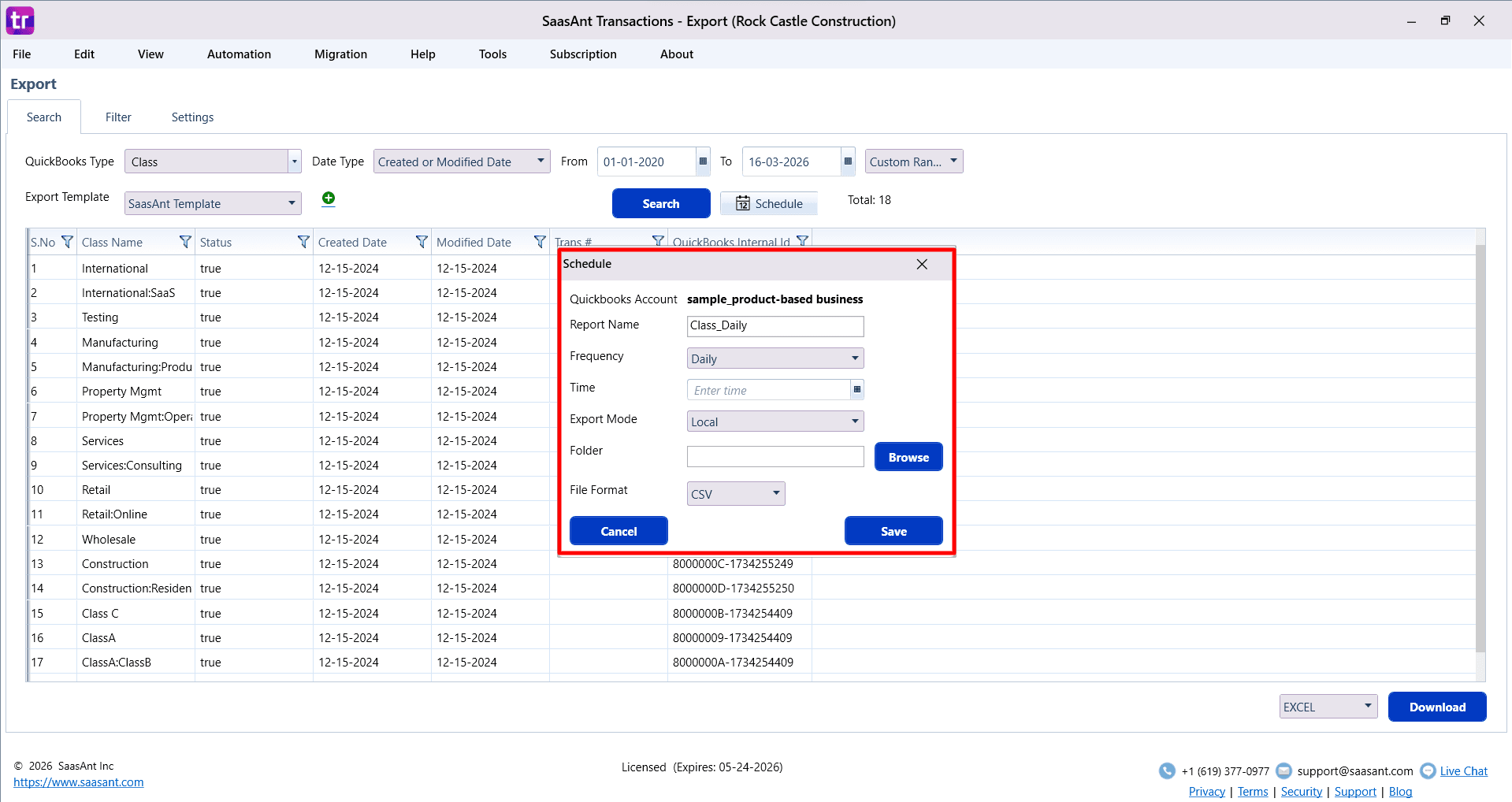1512x802 pixels.
Task: Click the Modified Date filter icon
Action: coord(540,242)
